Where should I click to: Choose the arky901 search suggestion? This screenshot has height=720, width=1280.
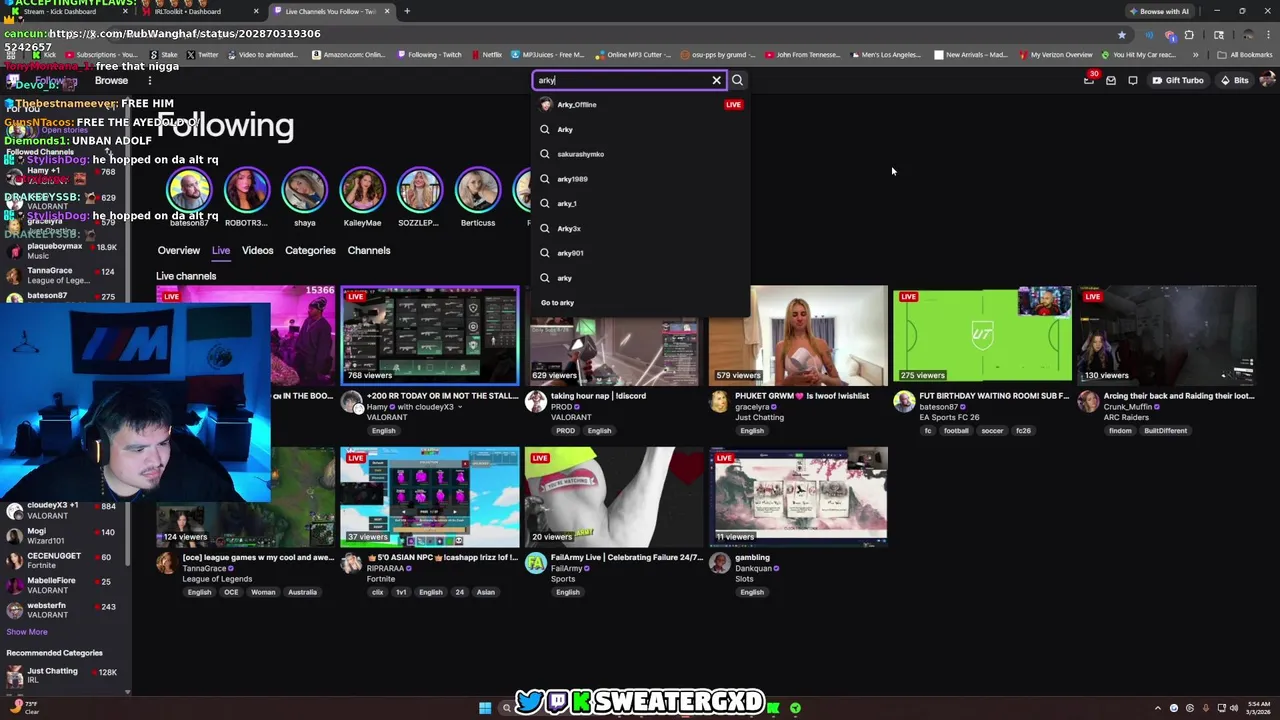click(641, 253)
